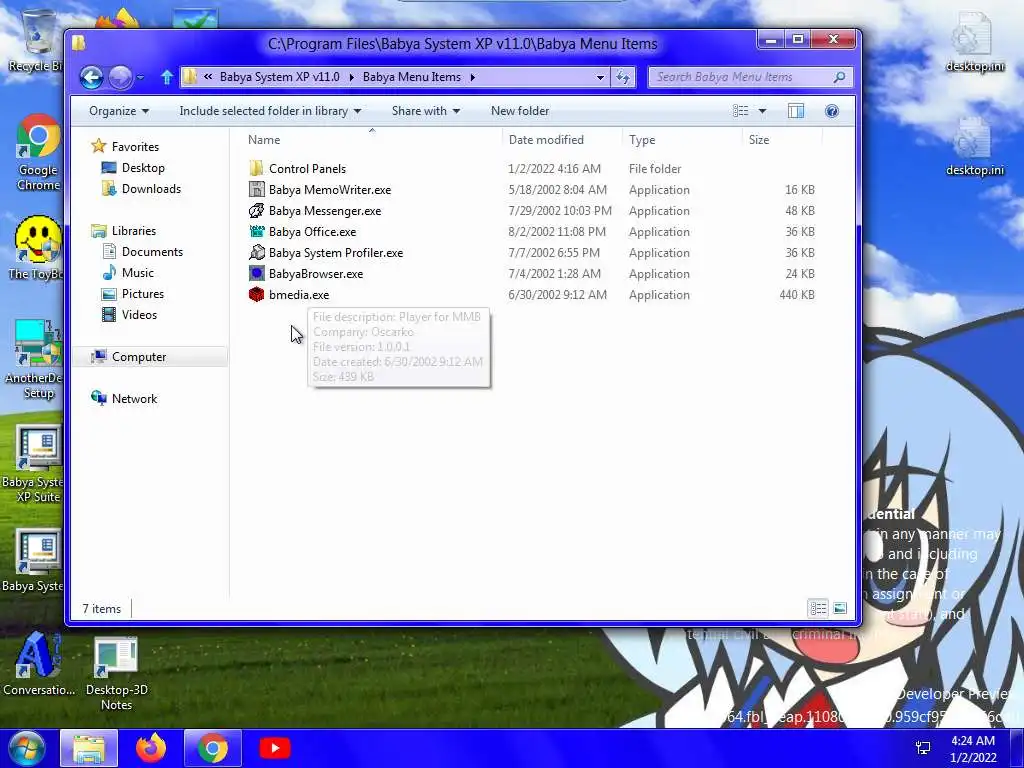Open Windows Explorer from the taskbar
Image resolution: width=1024 pixels, height=768 pixels.
pyautogui.click(x=89, y=748)
